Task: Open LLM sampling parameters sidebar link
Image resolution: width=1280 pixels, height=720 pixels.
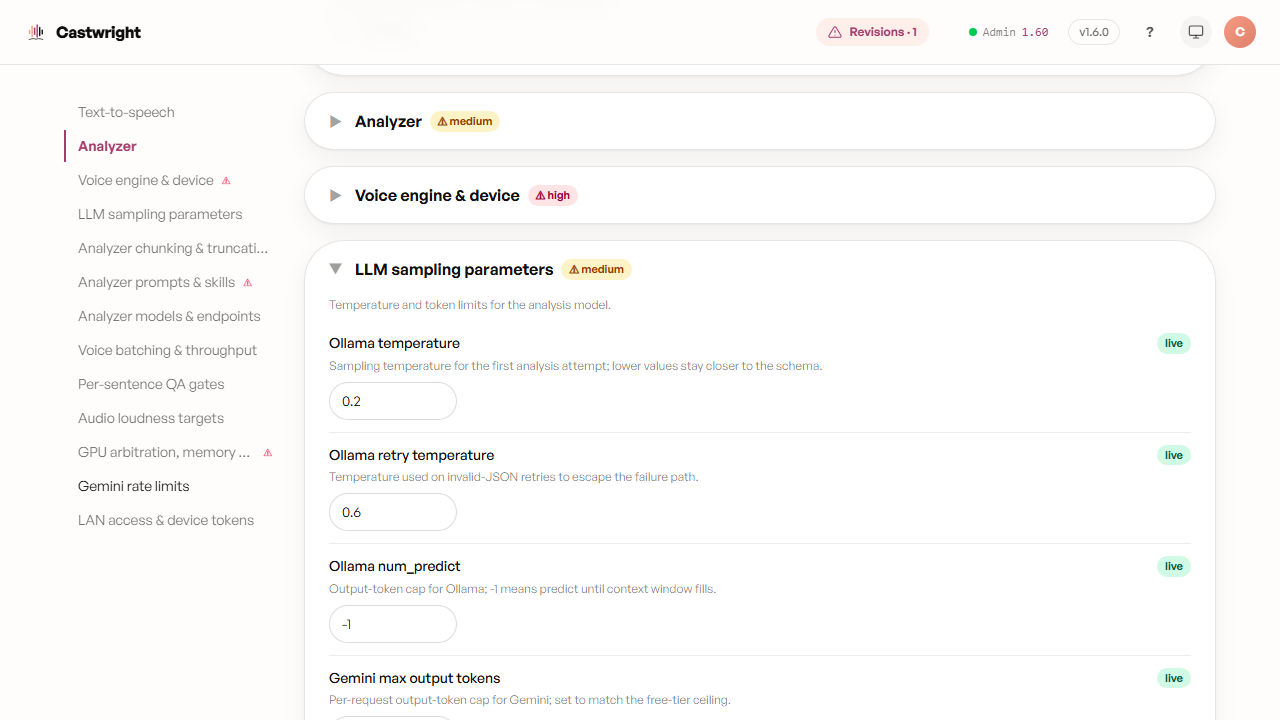Action: tap(160, 214)
